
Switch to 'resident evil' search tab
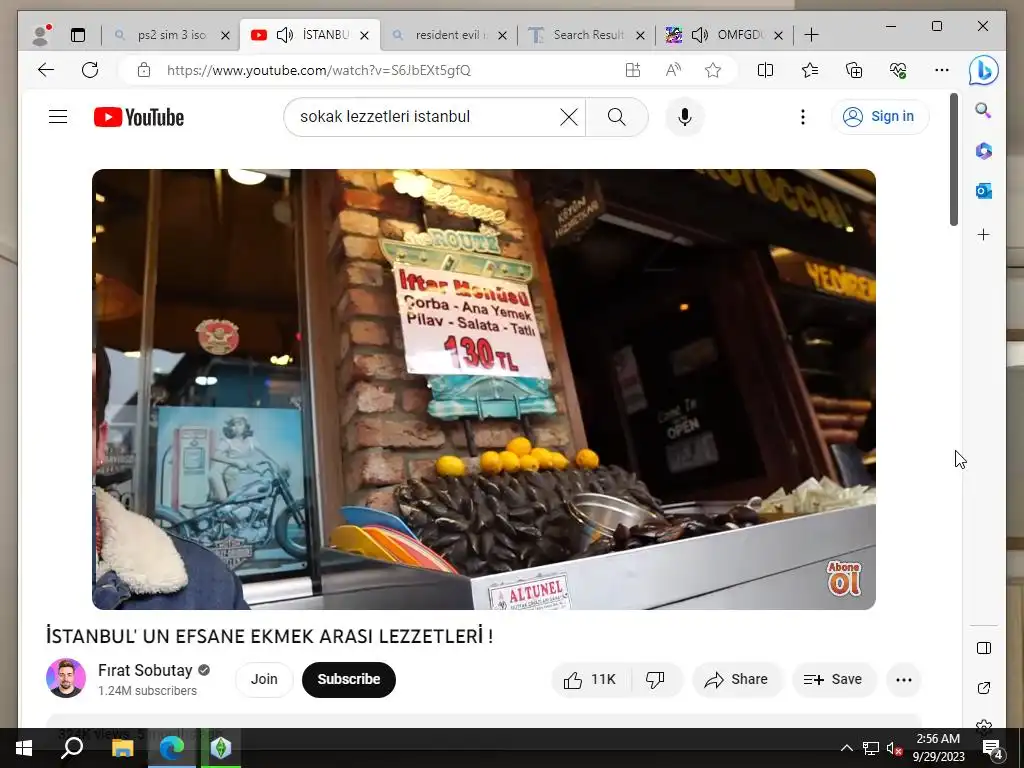[x=449, y=35]
